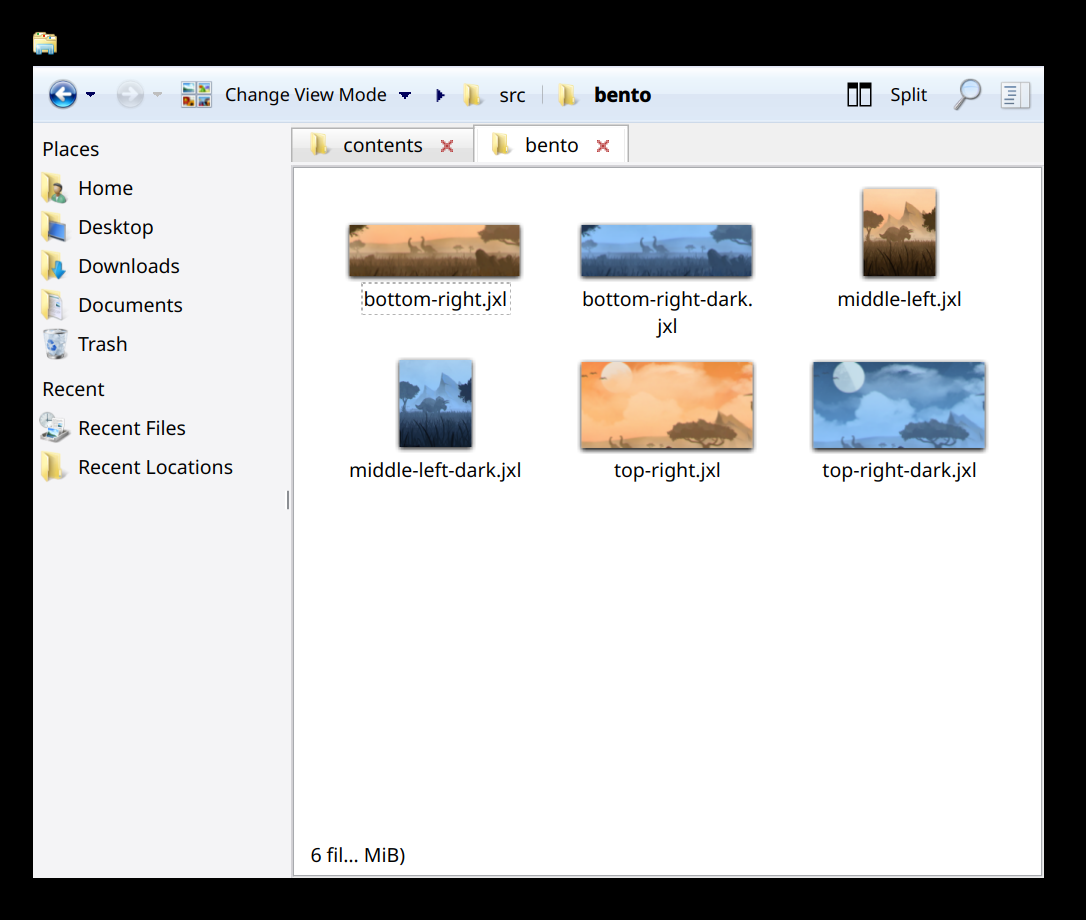Click the blue Back navigation arrow
This screenshot has height=920, width=1086.
tap(62, 94)
